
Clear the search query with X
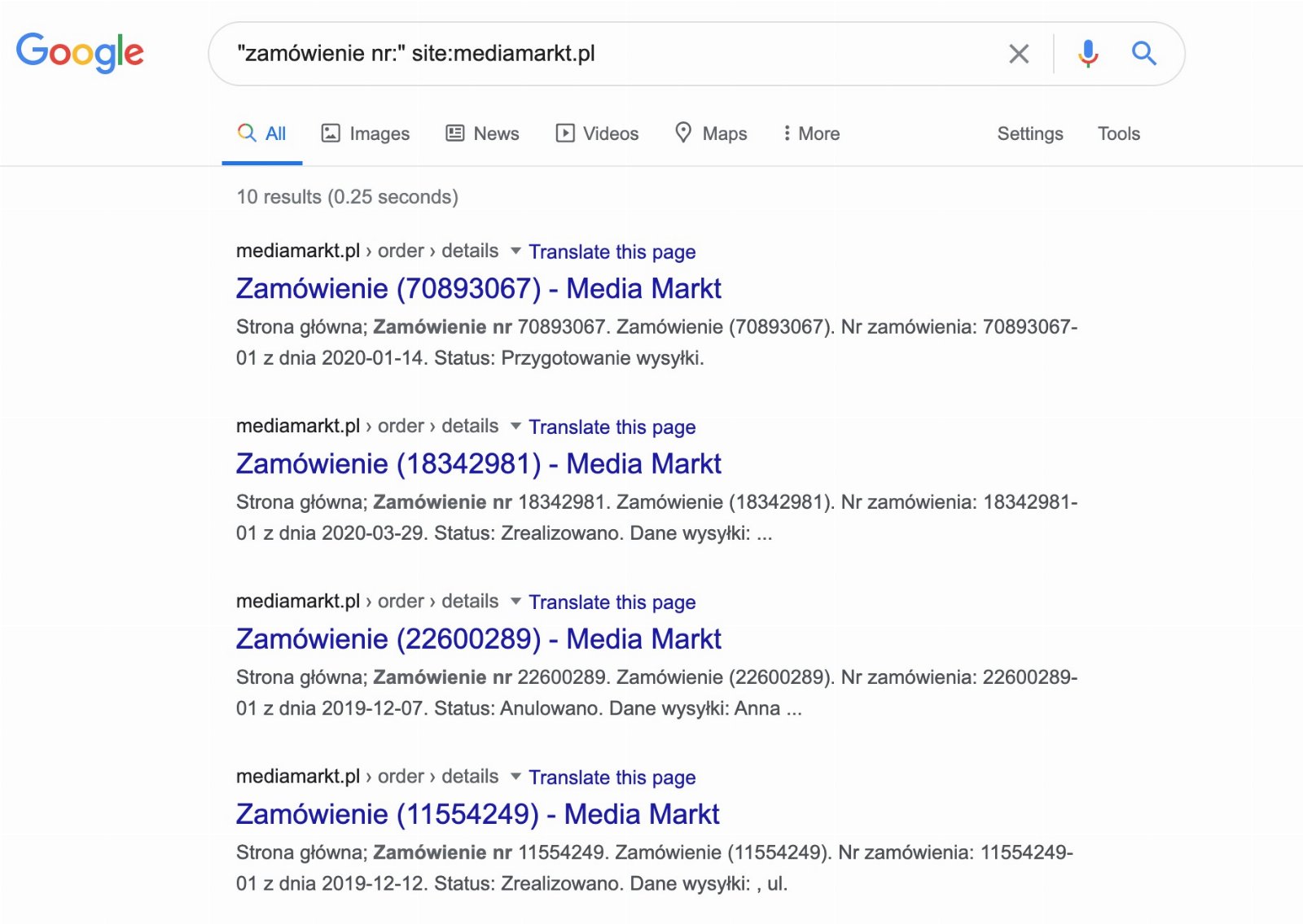click(1019, 54)
